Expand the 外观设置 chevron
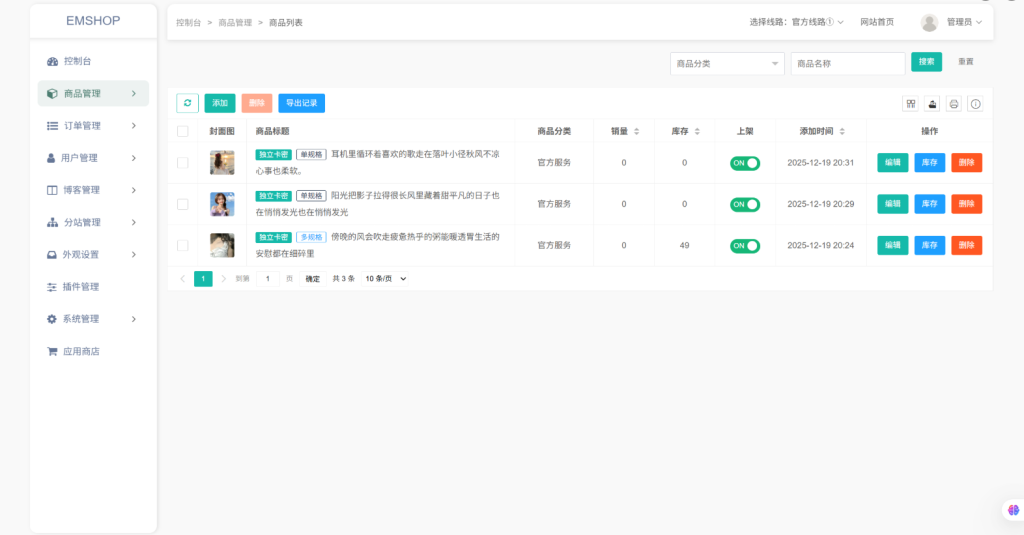 [134, 255]
